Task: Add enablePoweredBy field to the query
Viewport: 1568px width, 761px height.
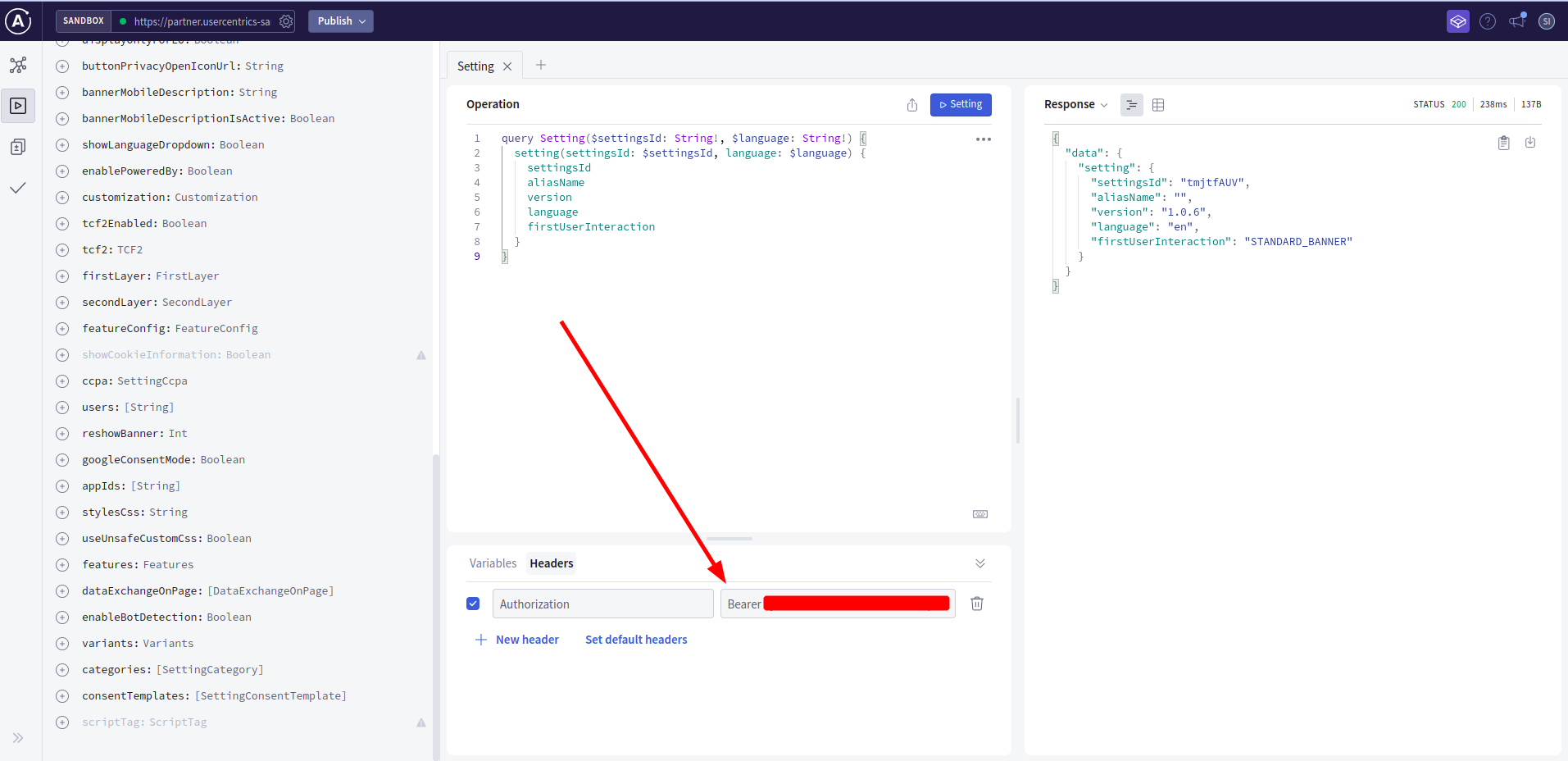Action: [62, 171]
